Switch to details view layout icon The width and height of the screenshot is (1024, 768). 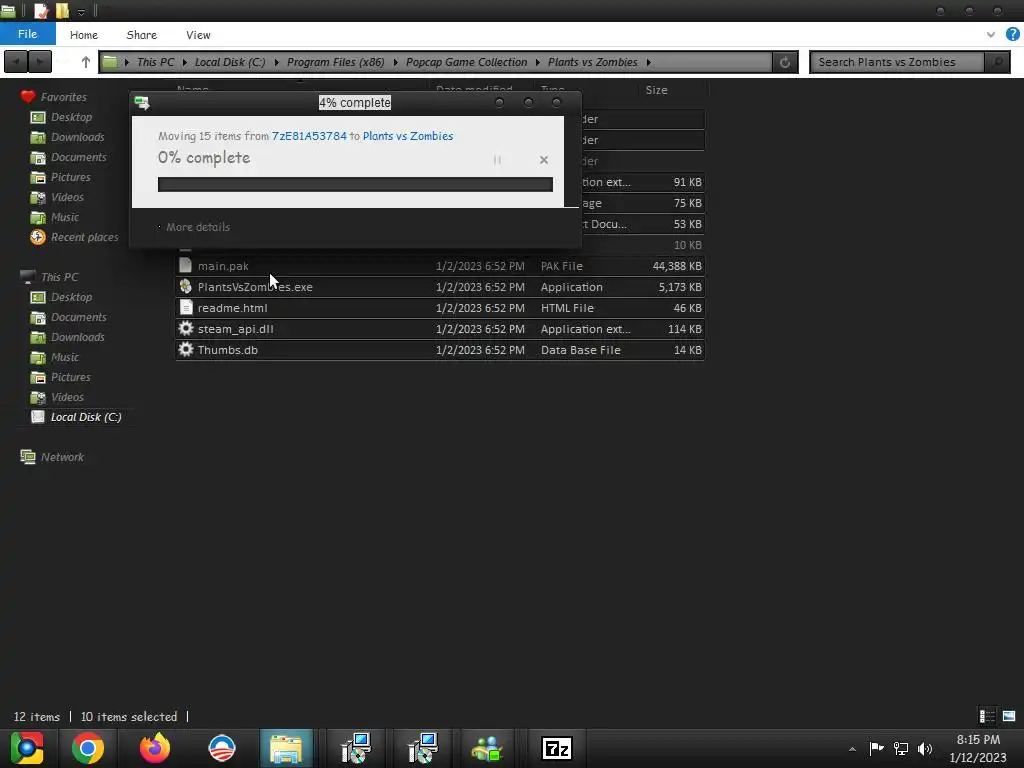(987, 716)
